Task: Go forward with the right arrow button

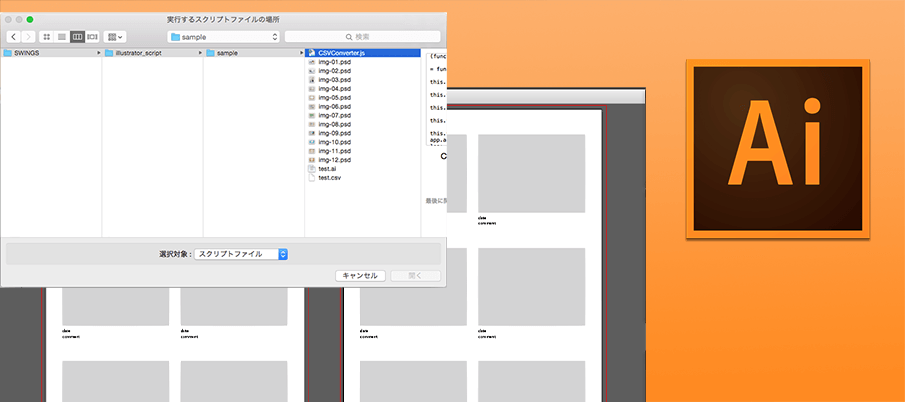Action: coord(28,37)
